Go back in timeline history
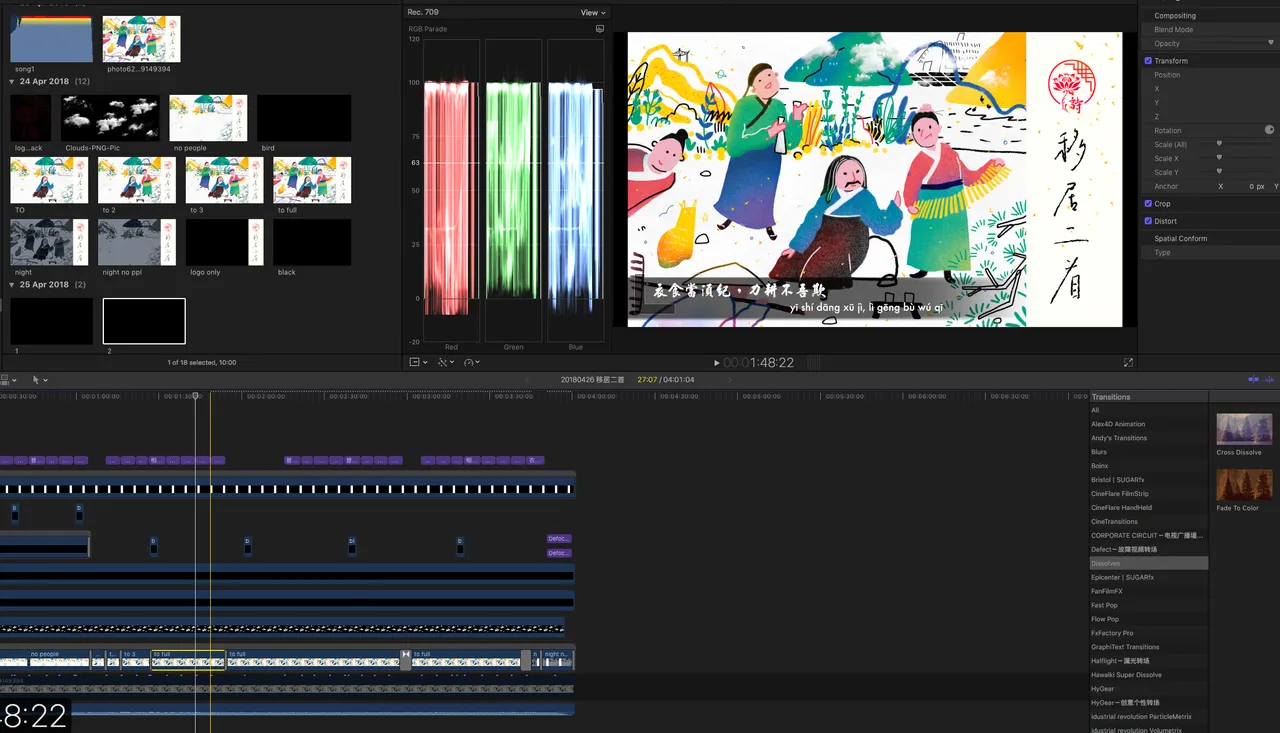1280x733 pixels. 527,380
